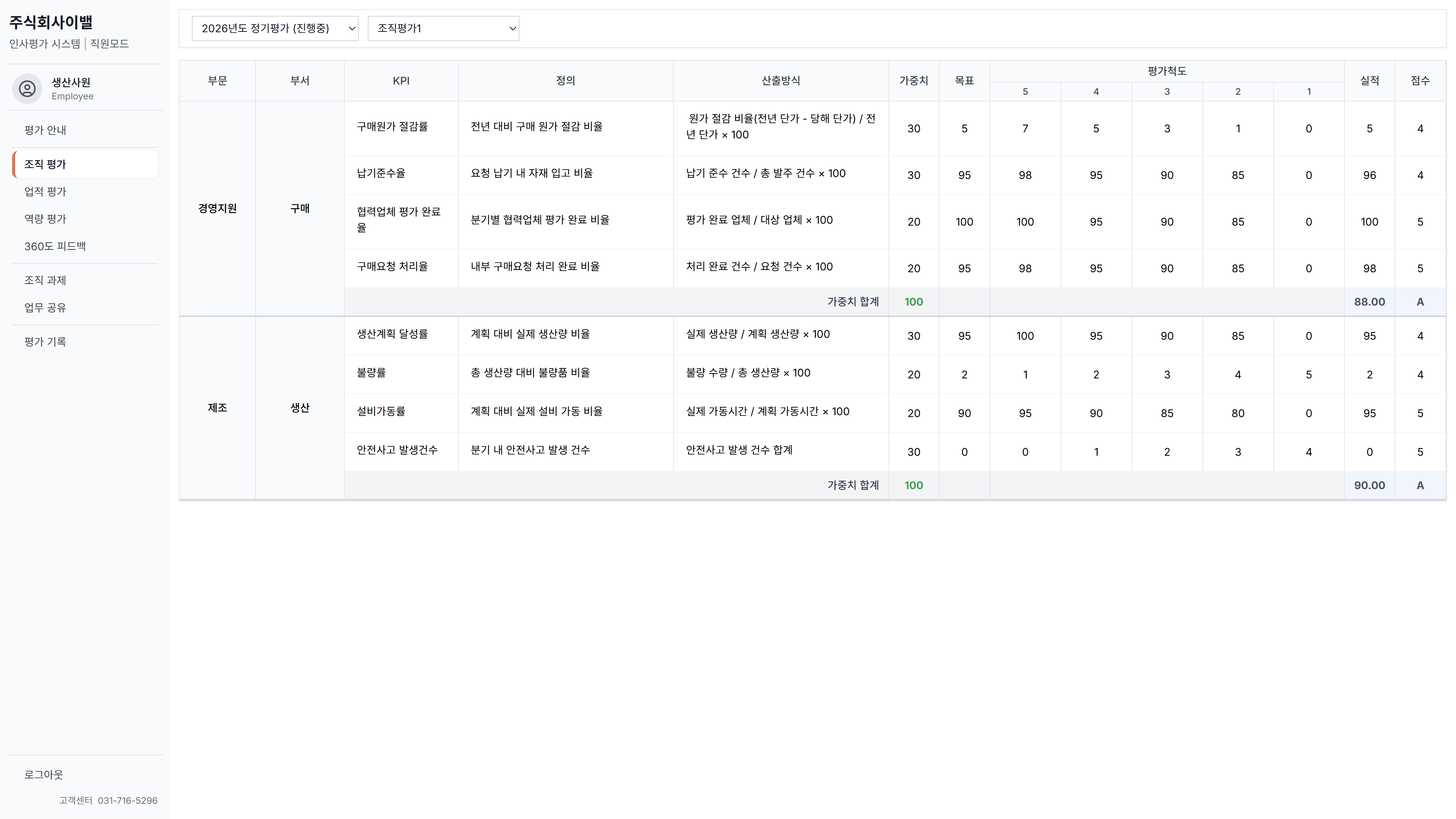Select the 88.00 purchasing total score cell
Image resolution: width=1456 pixels, height=819 pixels.
point(1368,302)
